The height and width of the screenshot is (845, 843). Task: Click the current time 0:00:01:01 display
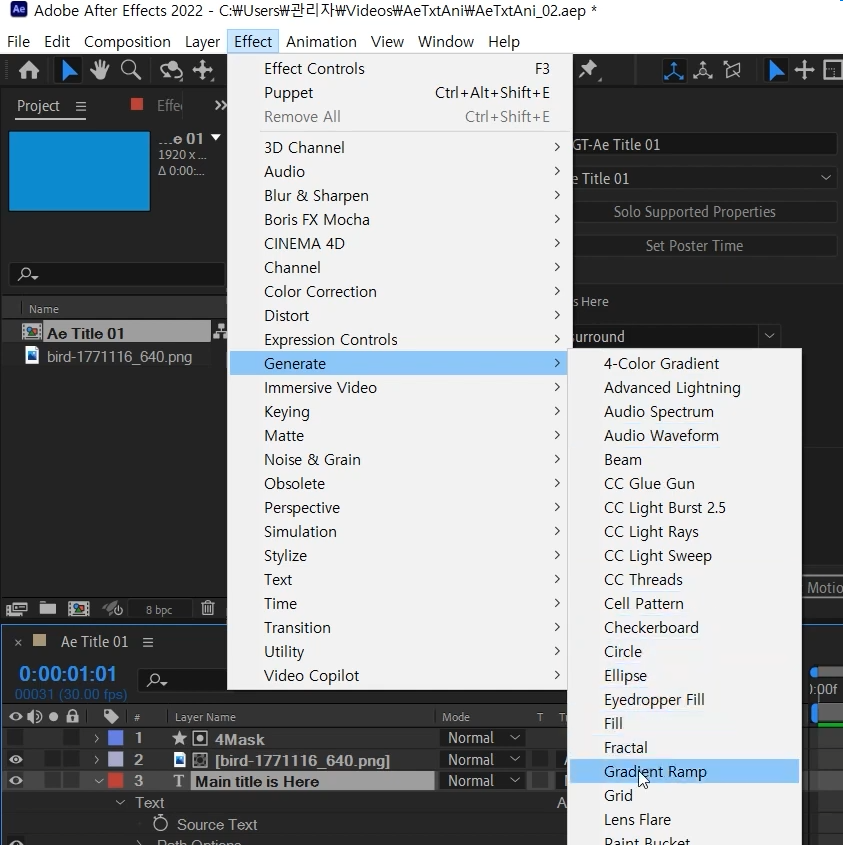pyautogui.click(x=68, y=674)
